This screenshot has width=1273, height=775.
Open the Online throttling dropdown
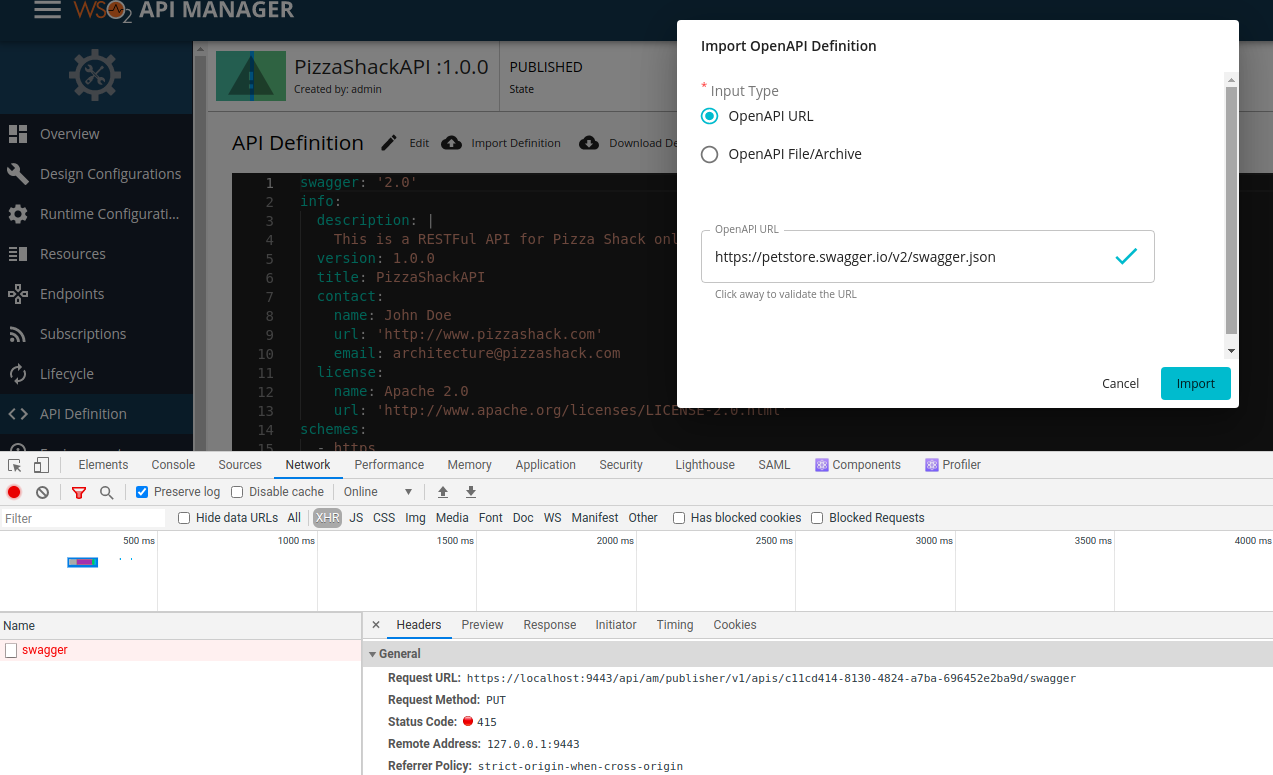coord(378,492)
